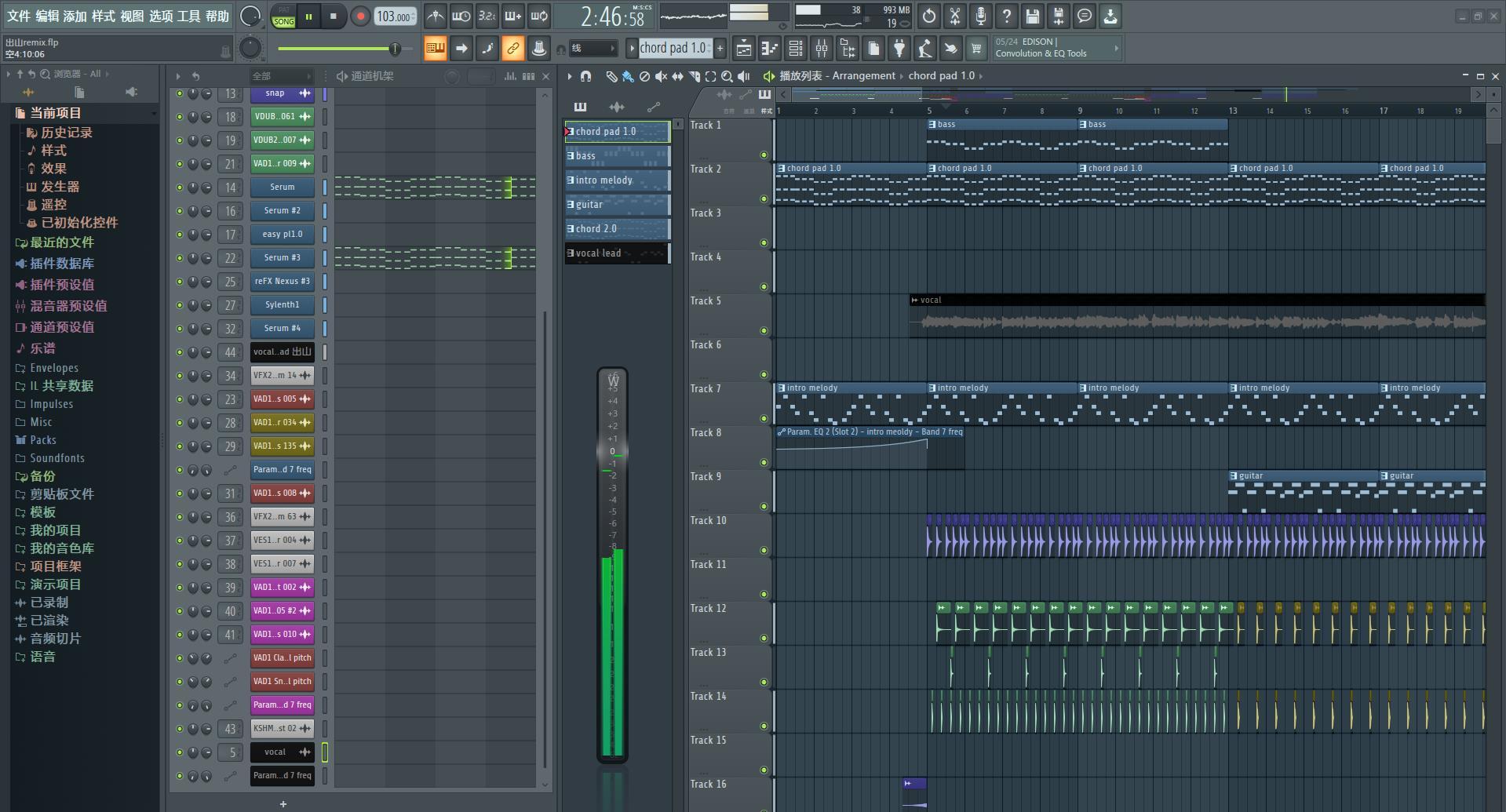
Task: Open the pattern selector chord pad 1.0 dropdown
Action: coord(673,49)
